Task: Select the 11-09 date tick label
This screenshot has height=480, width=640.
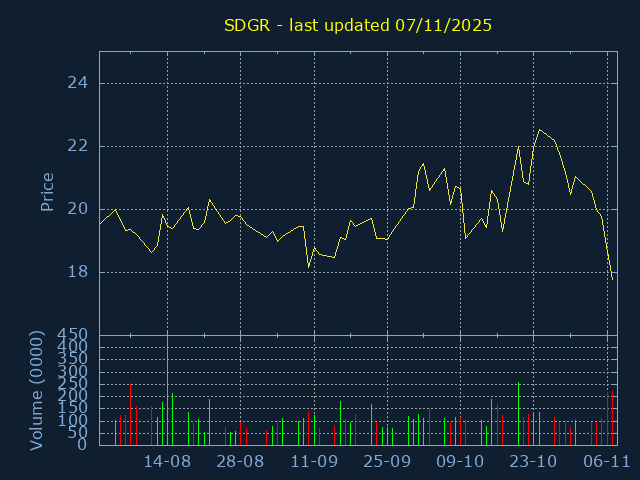Action: [314, 462]
